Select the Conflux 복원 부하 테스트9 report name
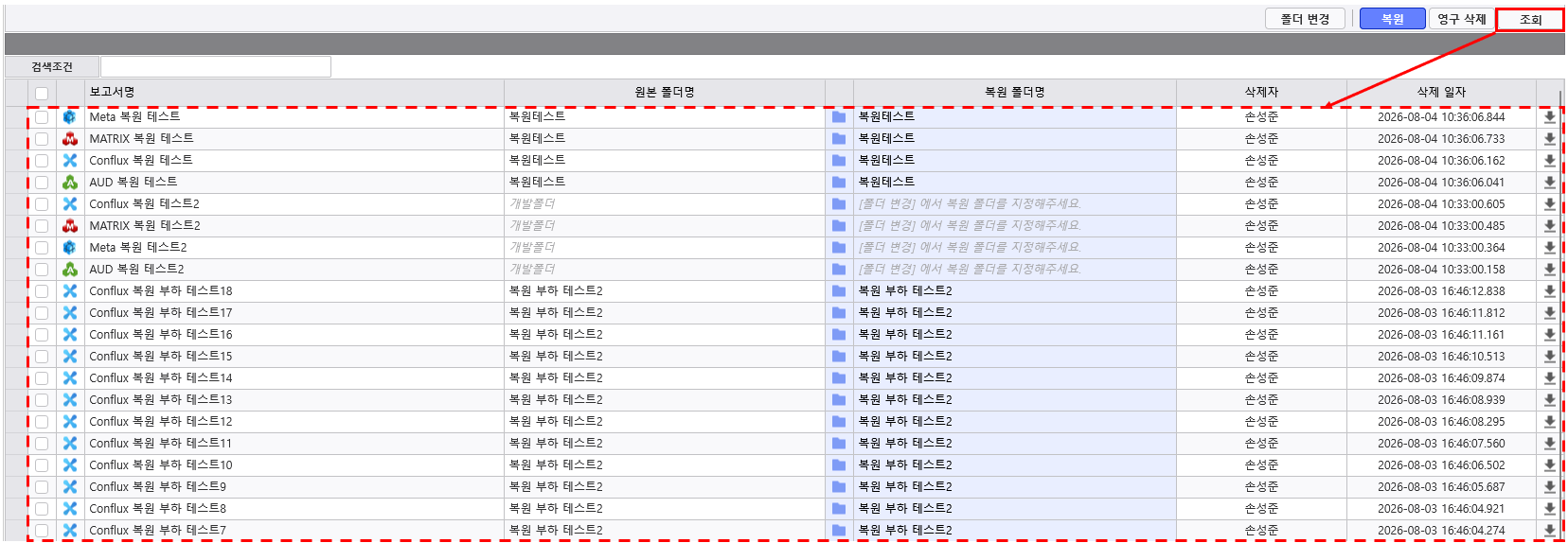 [158, 487]
